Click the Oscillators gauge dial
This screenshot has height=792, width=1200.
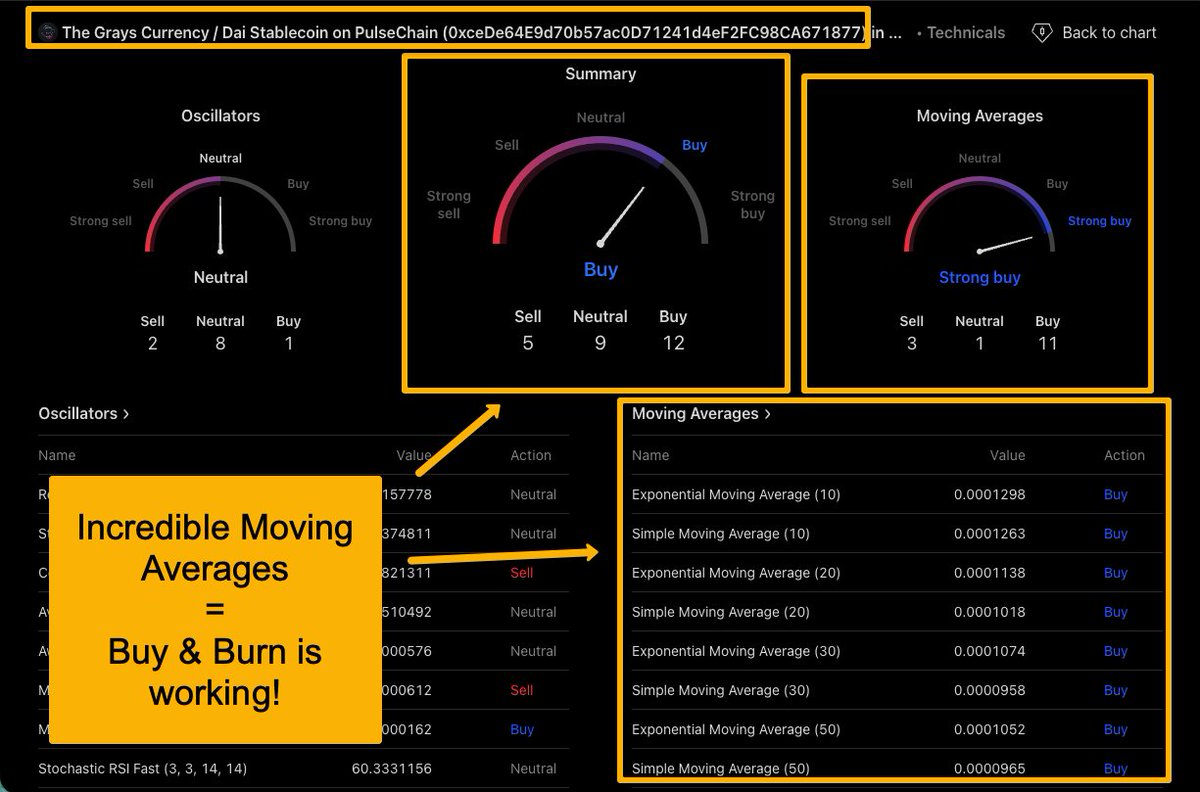coord(220,215)
